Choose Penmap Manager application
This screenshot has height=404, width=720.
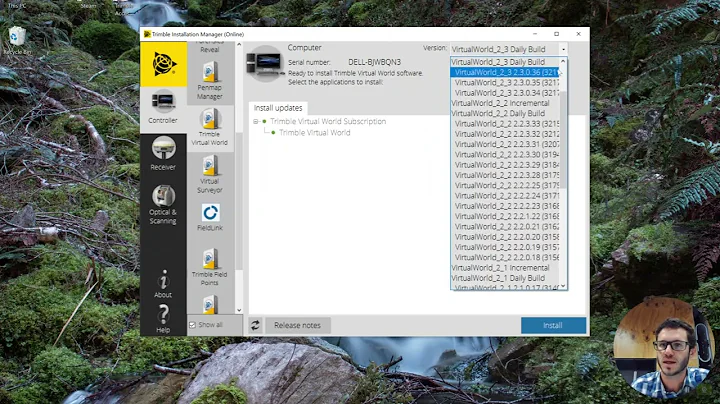[x=210, y=81]
